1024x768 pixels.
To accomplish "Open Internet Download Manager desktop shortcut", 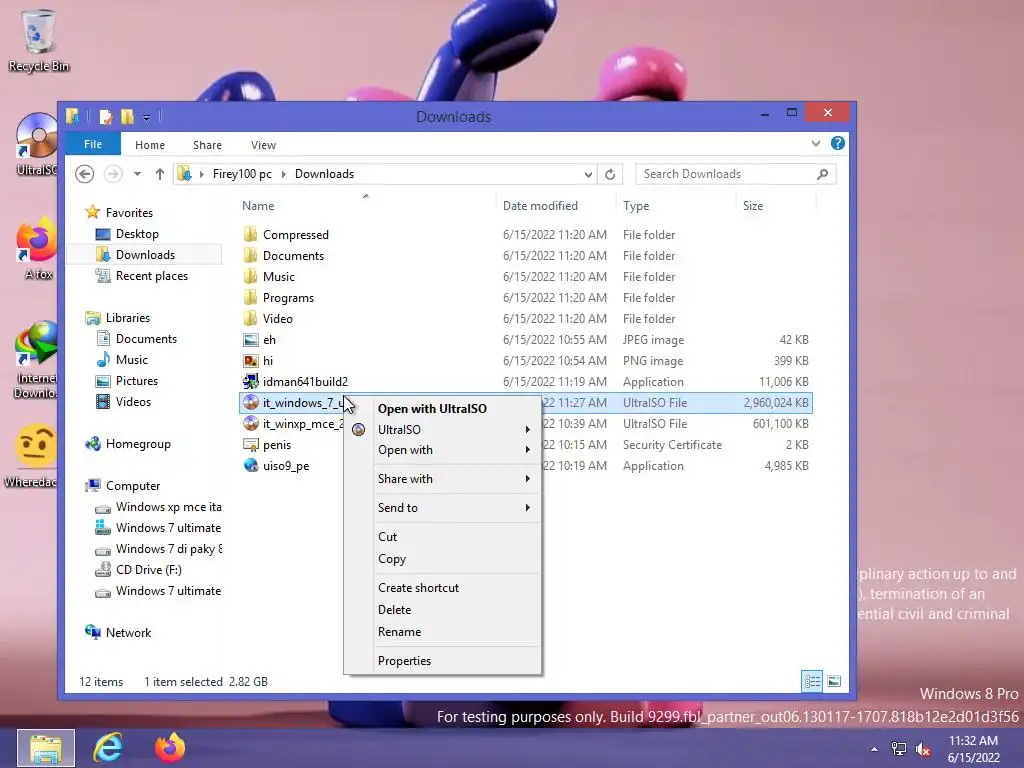I will tap(37, 359).
